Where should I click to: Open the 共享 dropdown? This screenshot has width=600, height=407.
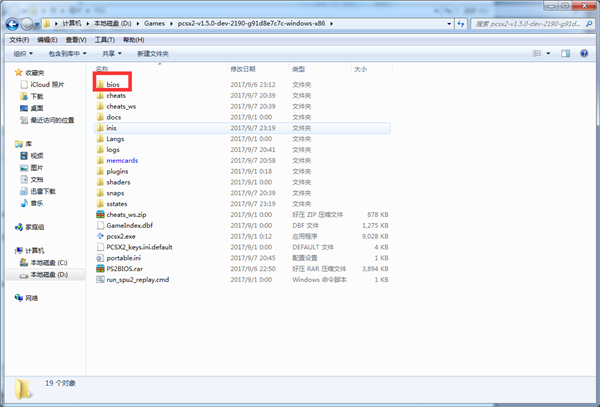[x=112, y=54]
